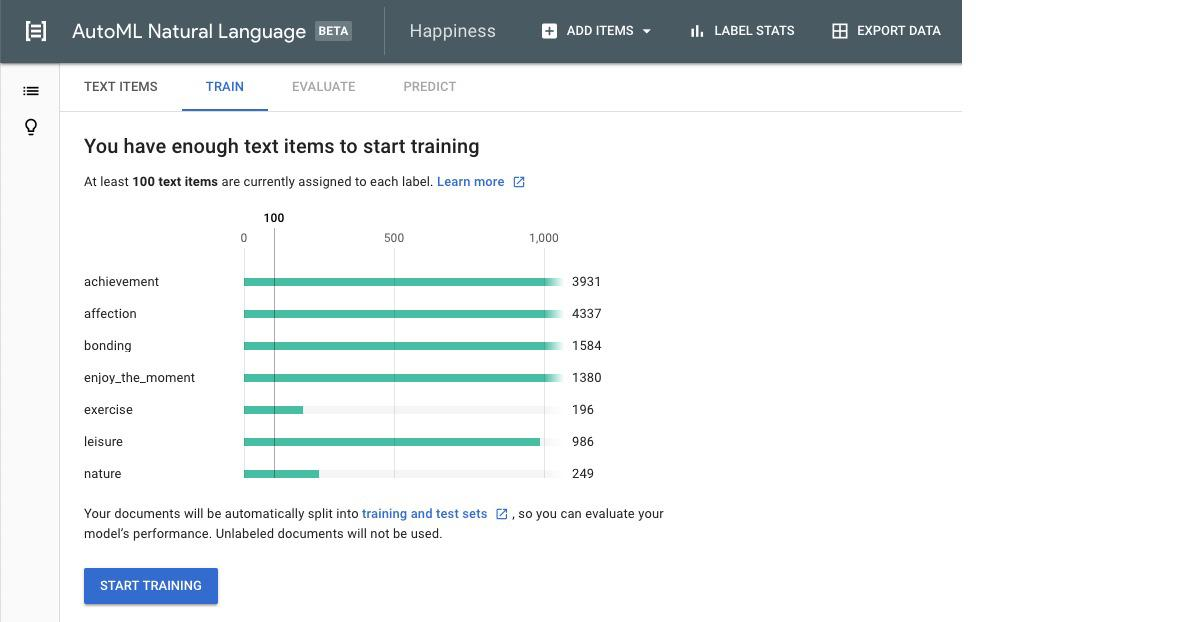Click the exercise label bar
The image size is (1200, 622).
point(273,410)
